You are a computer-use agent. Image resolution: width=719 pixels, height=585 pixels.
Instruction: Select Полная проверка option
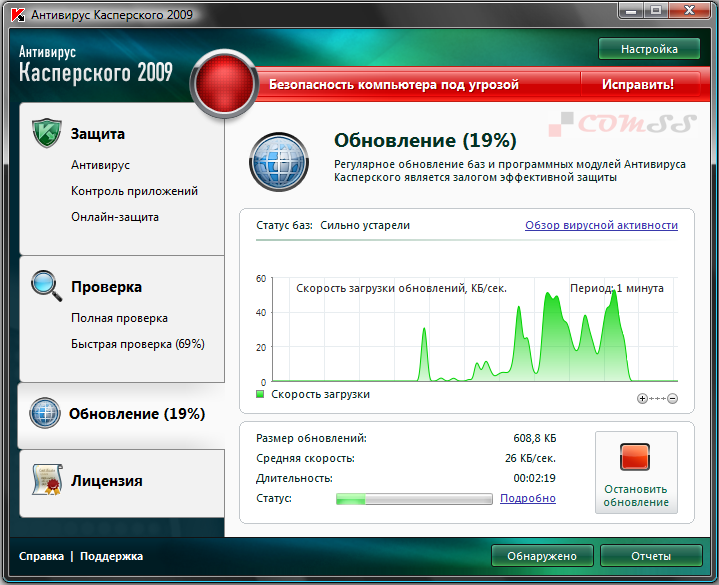click(x=119, y=318)
